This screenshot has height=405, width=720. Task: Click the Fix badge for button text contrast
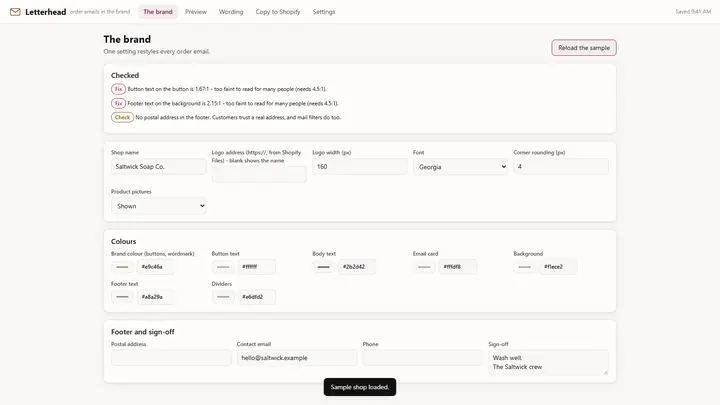pos(118,89)
